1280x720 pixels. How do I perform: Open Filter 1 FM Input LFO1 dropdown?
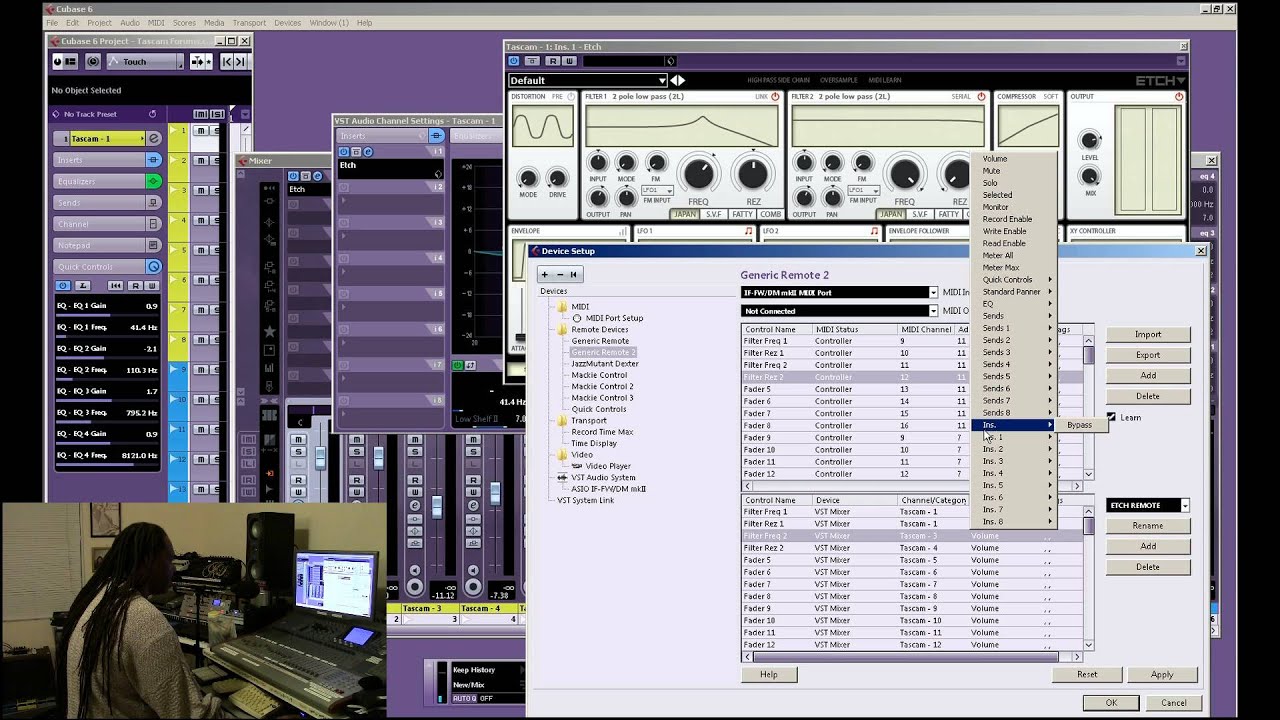click(x=657, y=190)
